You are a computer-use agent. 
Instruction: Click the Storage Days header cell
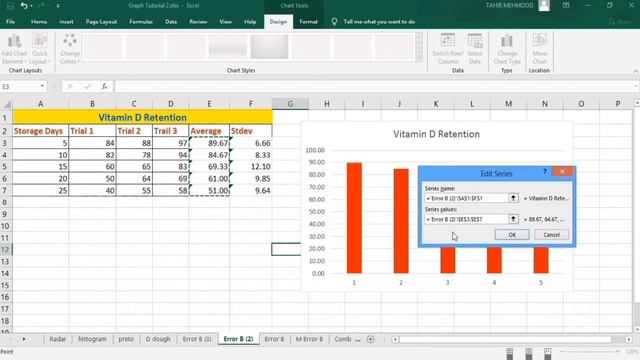[x=40, y=131]
